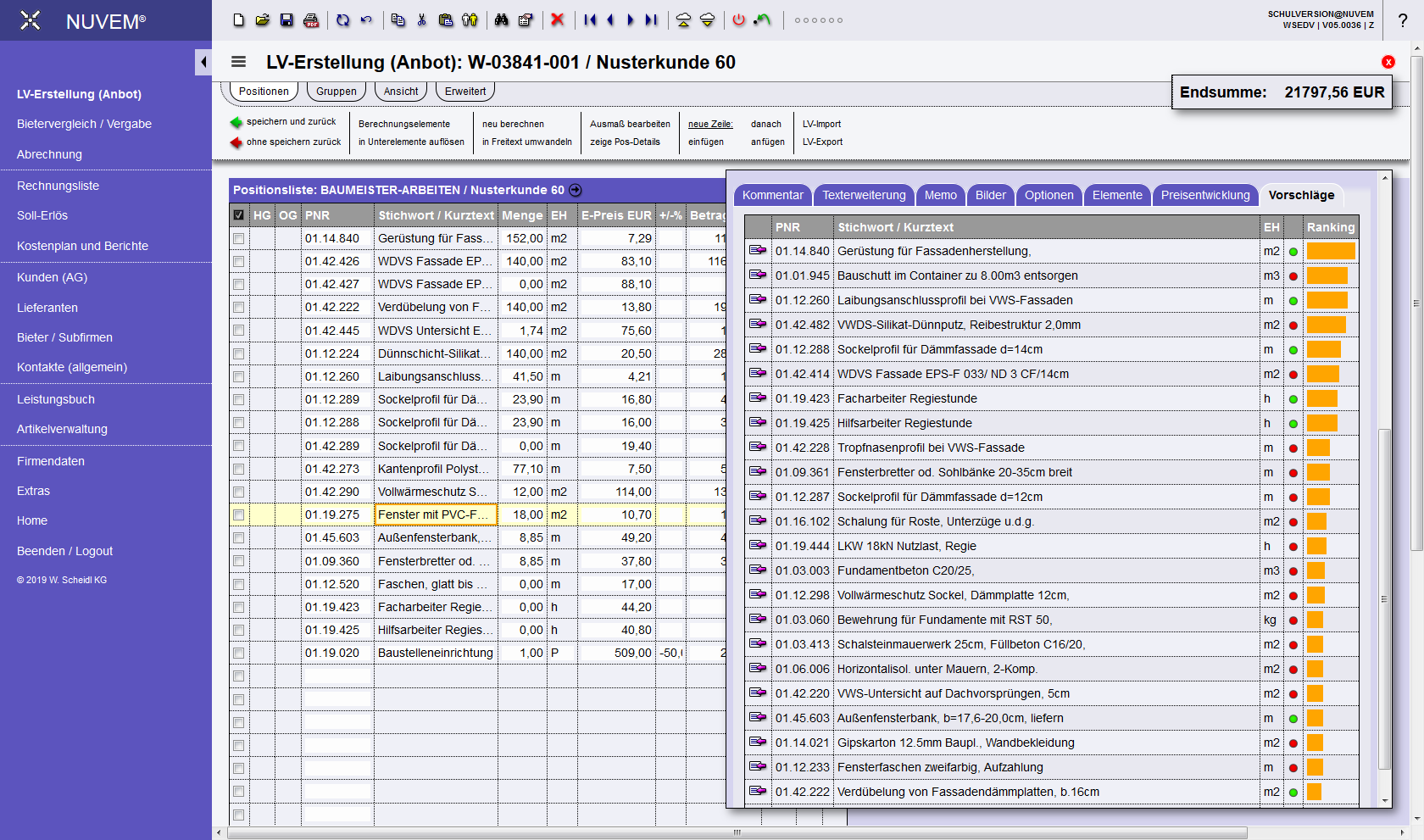Click the New document icon

click(239, 19)
